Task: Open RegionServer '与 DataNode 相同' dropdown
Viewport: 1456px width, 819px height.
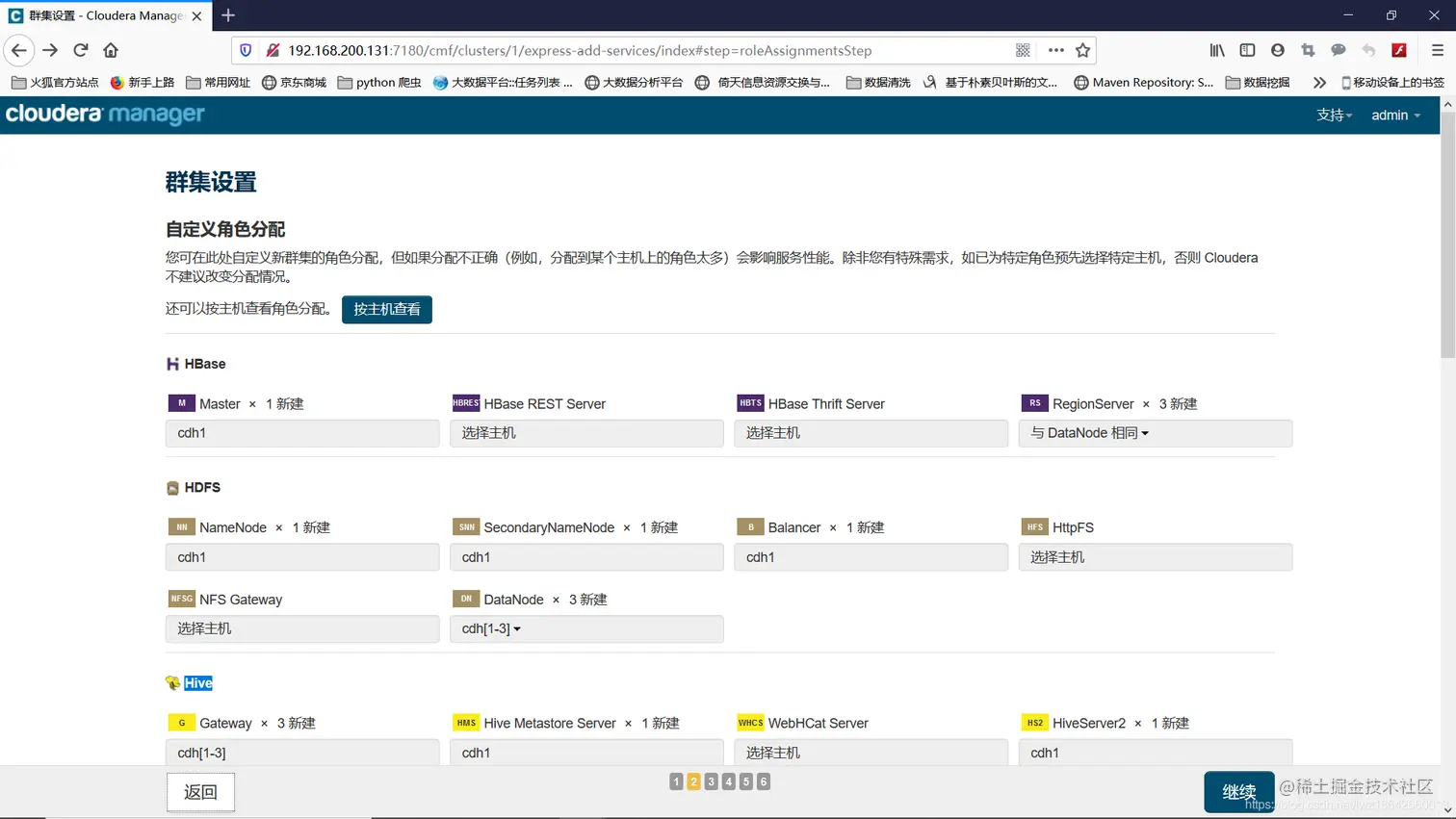Action: (1089, 433)
